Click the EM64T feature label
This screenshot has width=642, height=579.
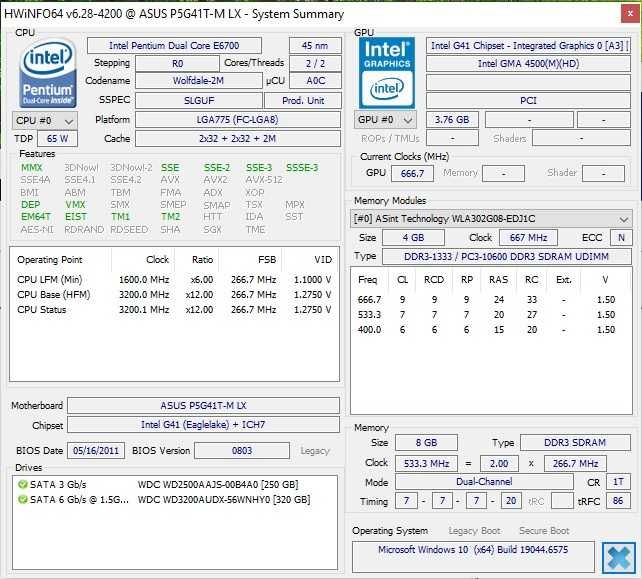click(36, 217)
